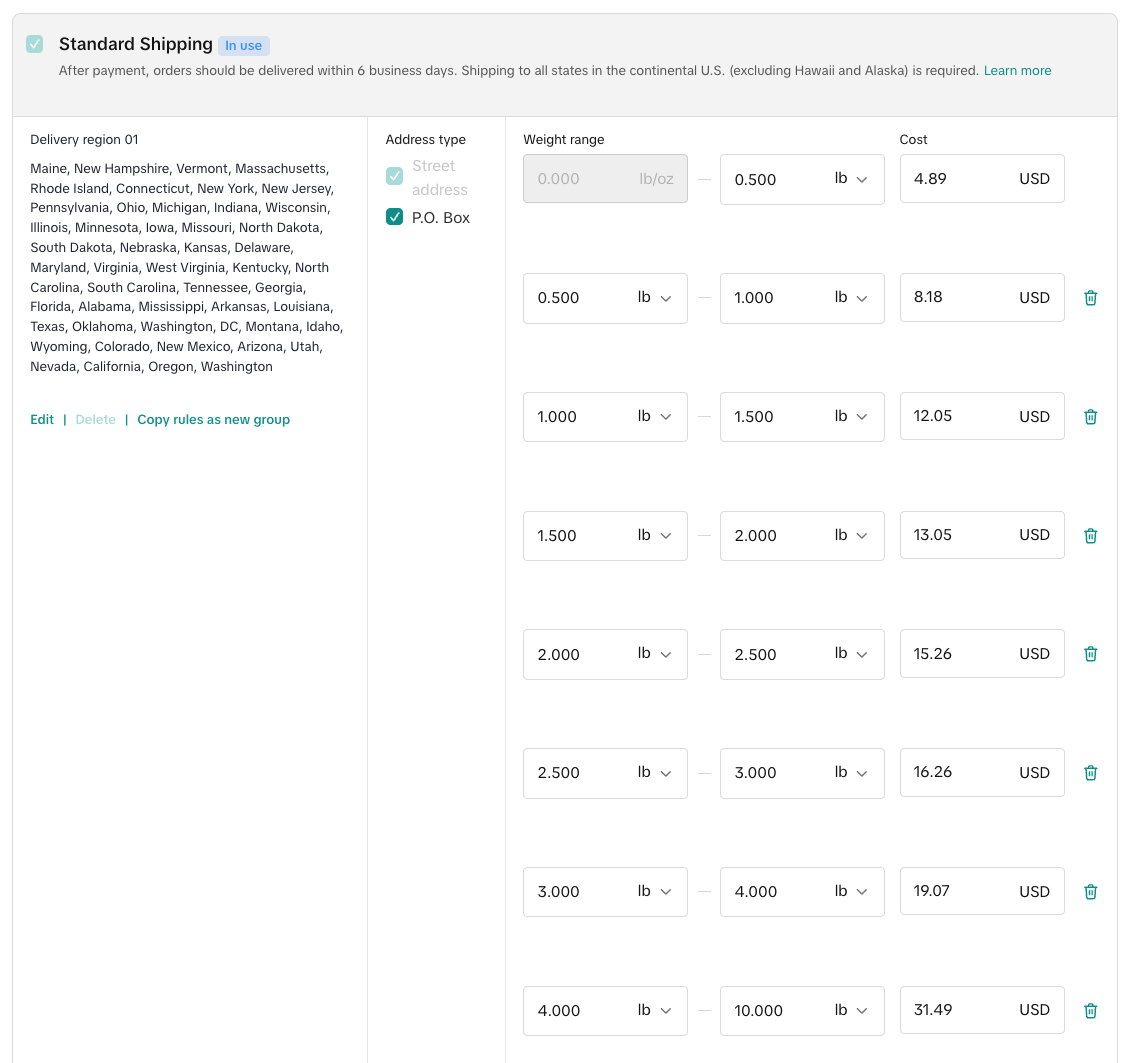Screen dimensions: 1127x1063
Task: Uncheck the P.O. Box address type
Action: coord(395,217)
